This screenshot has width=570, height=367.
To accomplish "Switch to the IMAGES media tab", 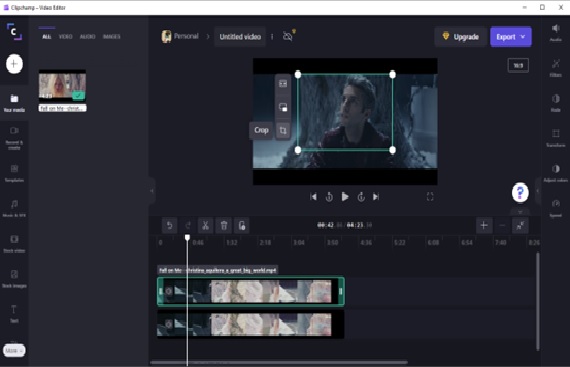I will (x=111, y=37).
